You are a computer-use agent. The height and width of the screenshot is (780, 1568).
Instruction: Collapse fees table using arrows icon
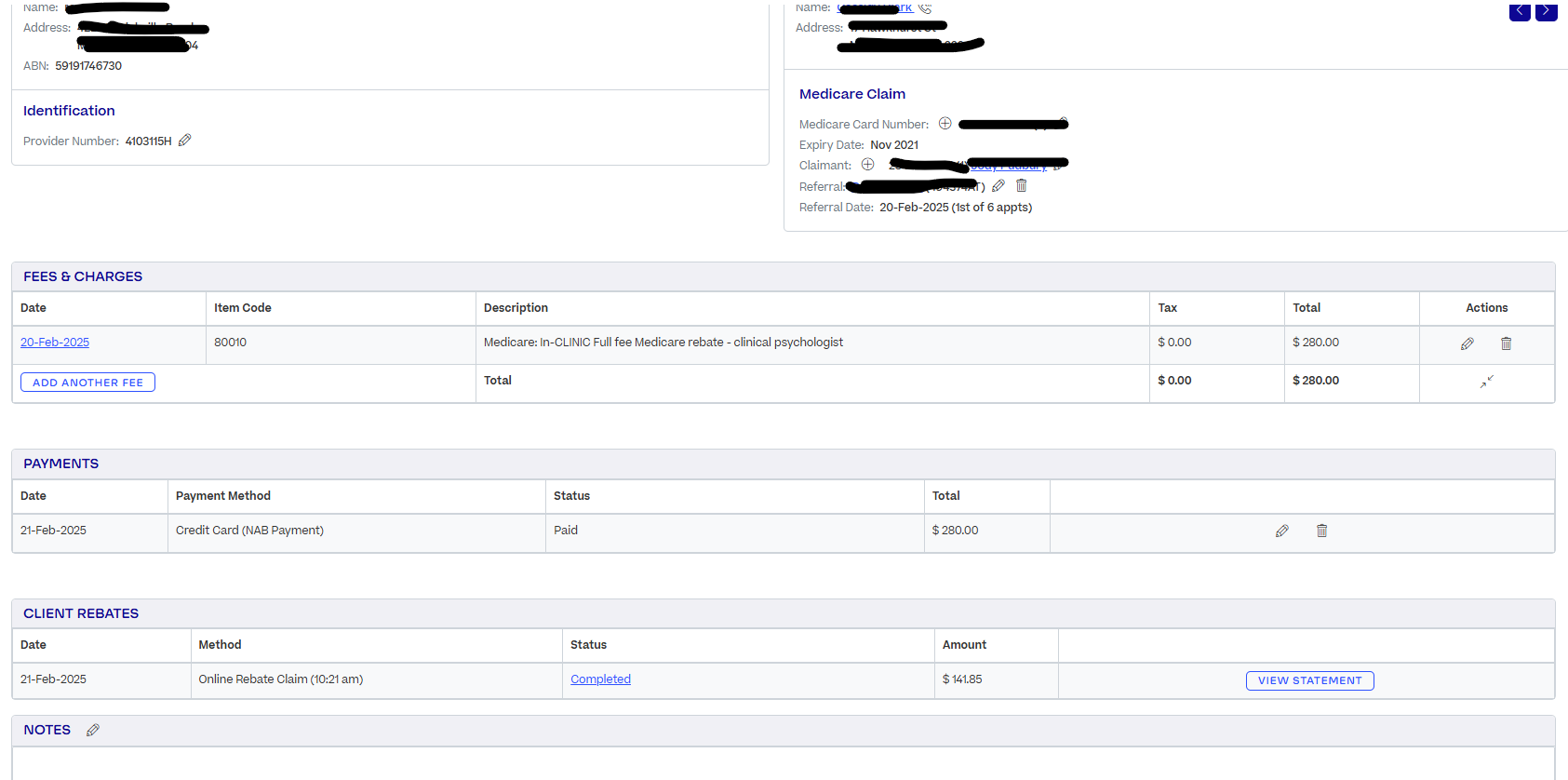point(1486,382)
